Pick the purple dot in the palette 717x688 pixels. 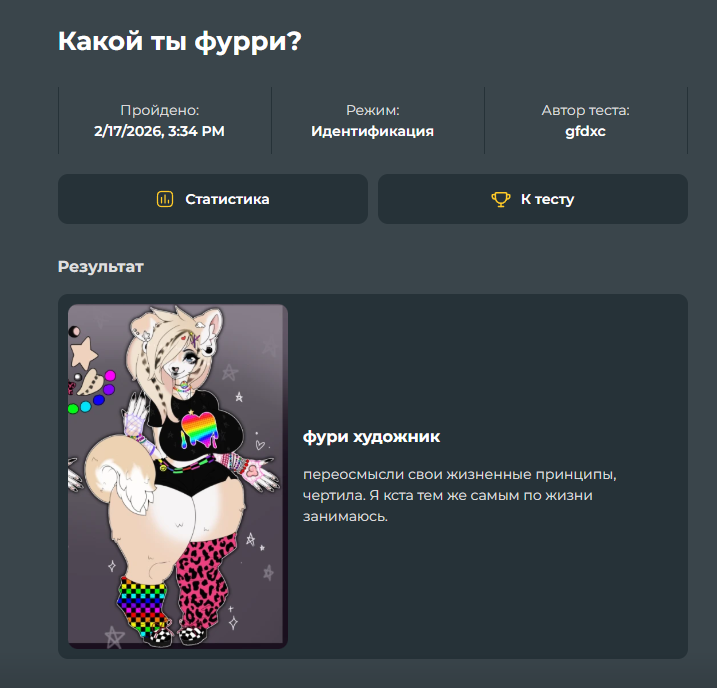(108, 389)
